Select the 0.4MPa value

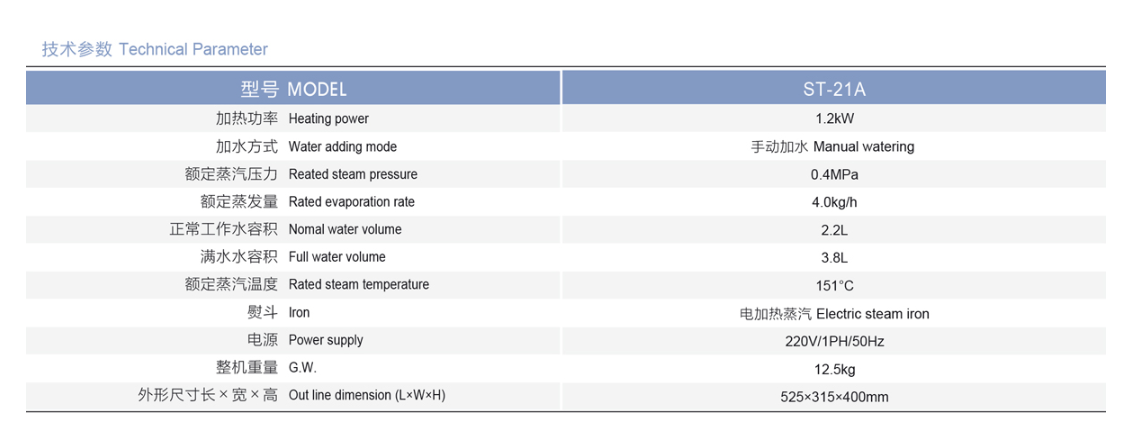point(834,174)
